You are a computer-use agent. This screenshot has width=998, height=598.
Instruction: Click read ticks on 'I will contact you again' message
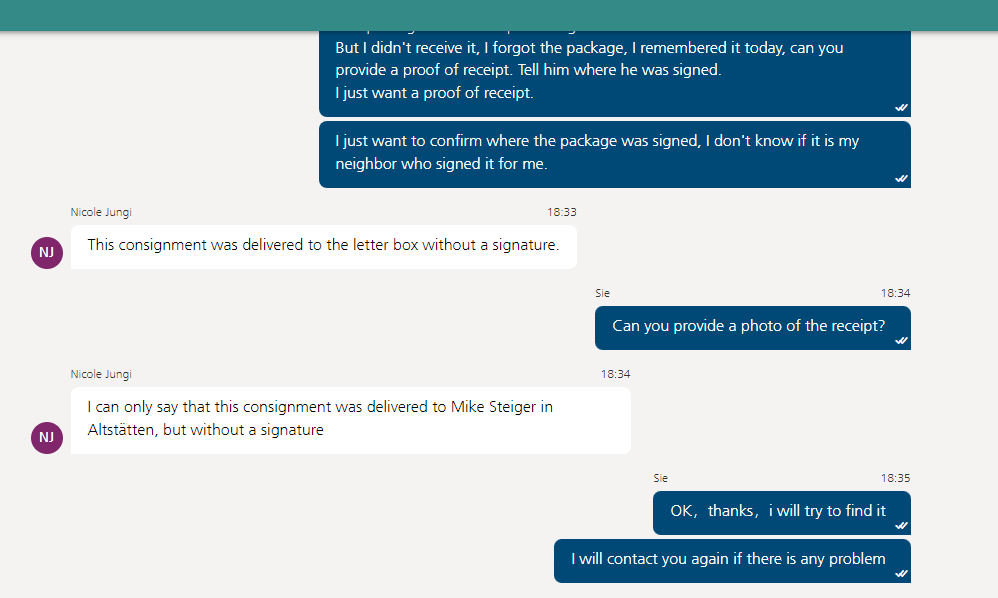coord(901,573)
